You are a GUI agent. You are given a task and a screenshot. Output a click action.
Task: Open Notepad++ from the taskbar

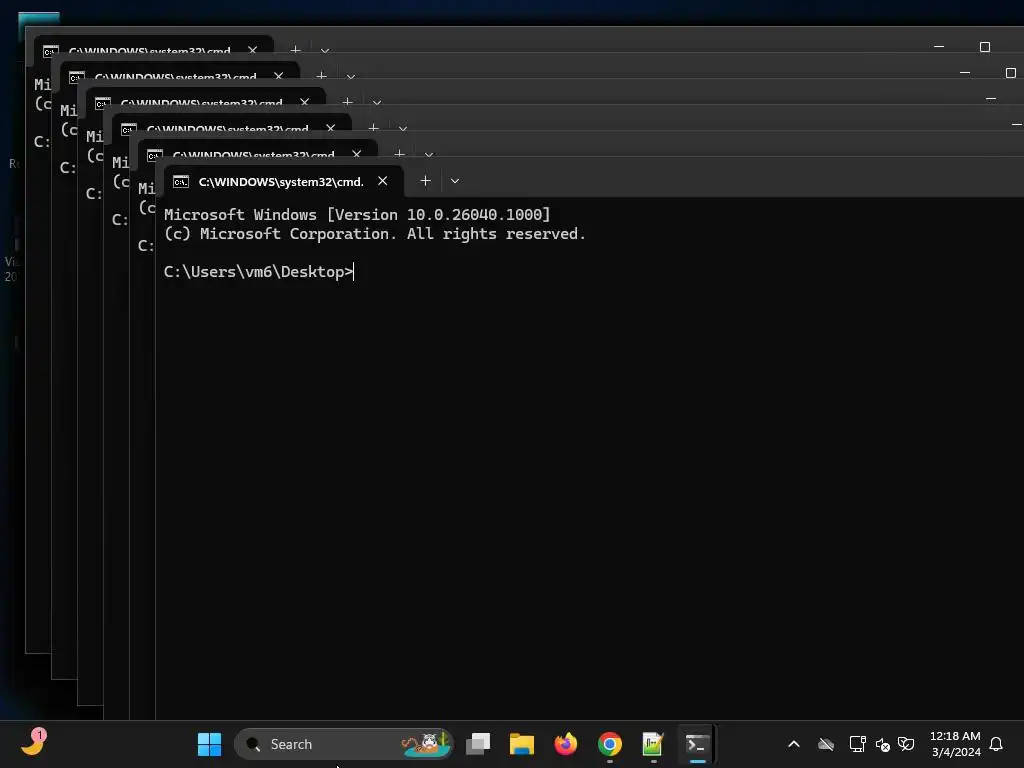653,744
